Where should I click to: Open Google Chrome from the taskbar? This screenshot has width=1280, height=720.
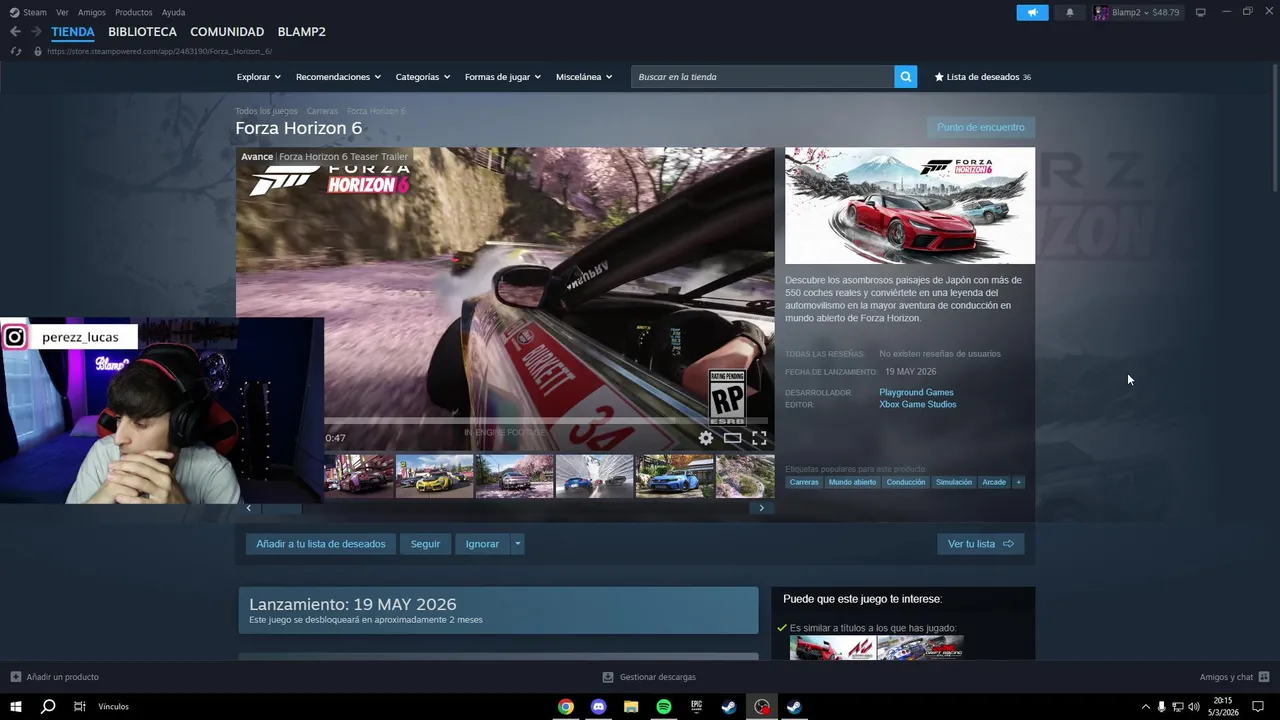point(566,707)
